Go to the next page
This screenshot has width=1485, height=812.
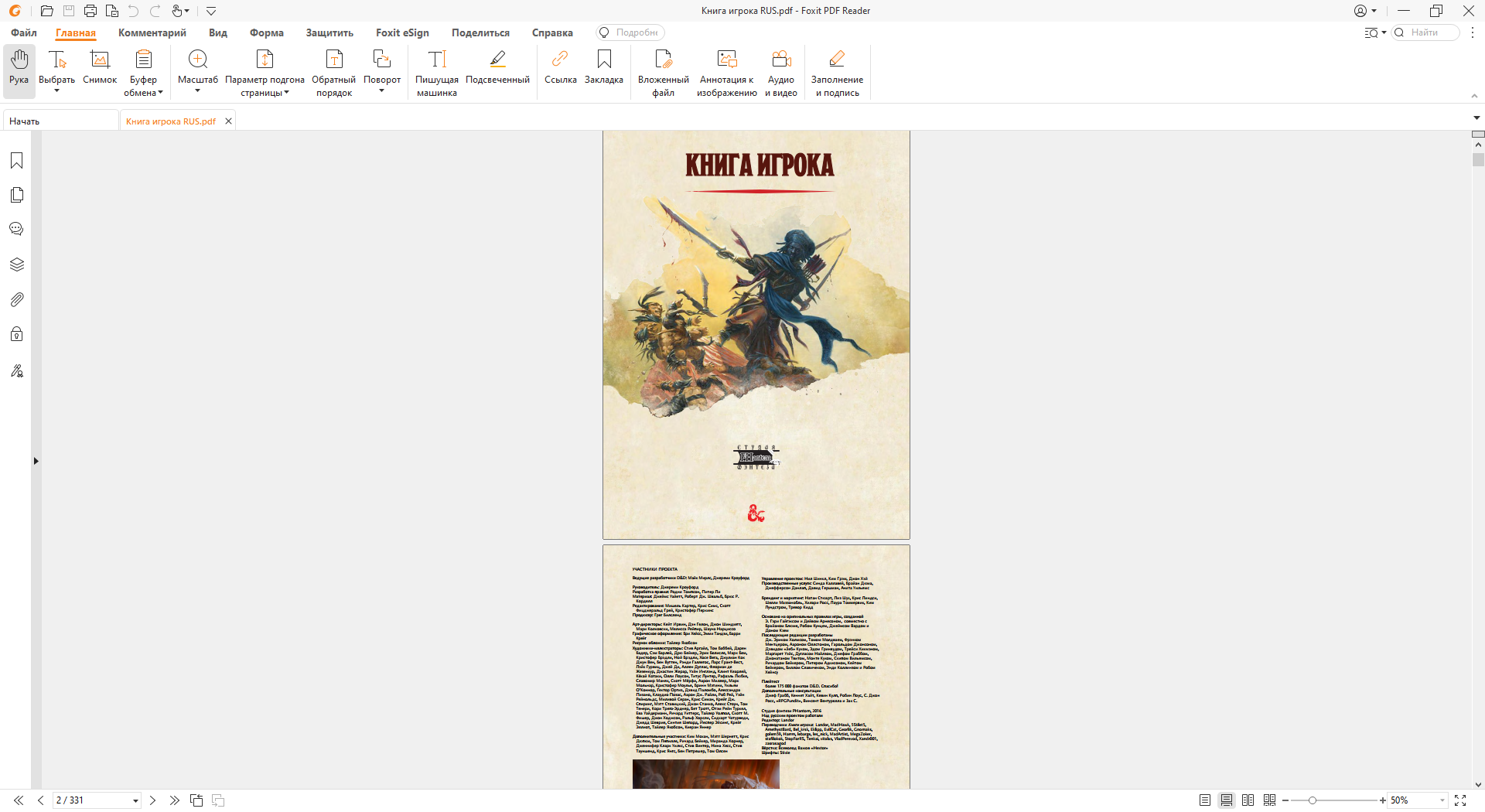[152, 800]
